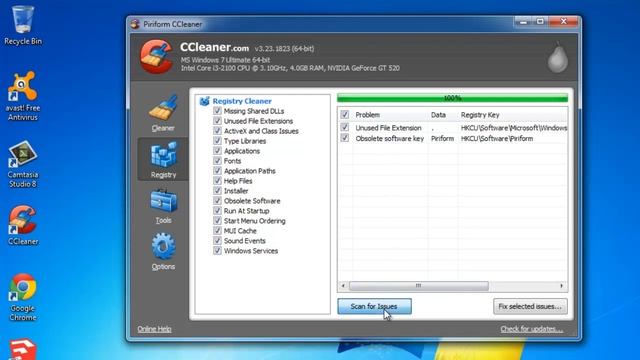Screen dimensions: 640x360
Task: Toggle the select-all checkbox in results header
Action: tap(344, 115)
